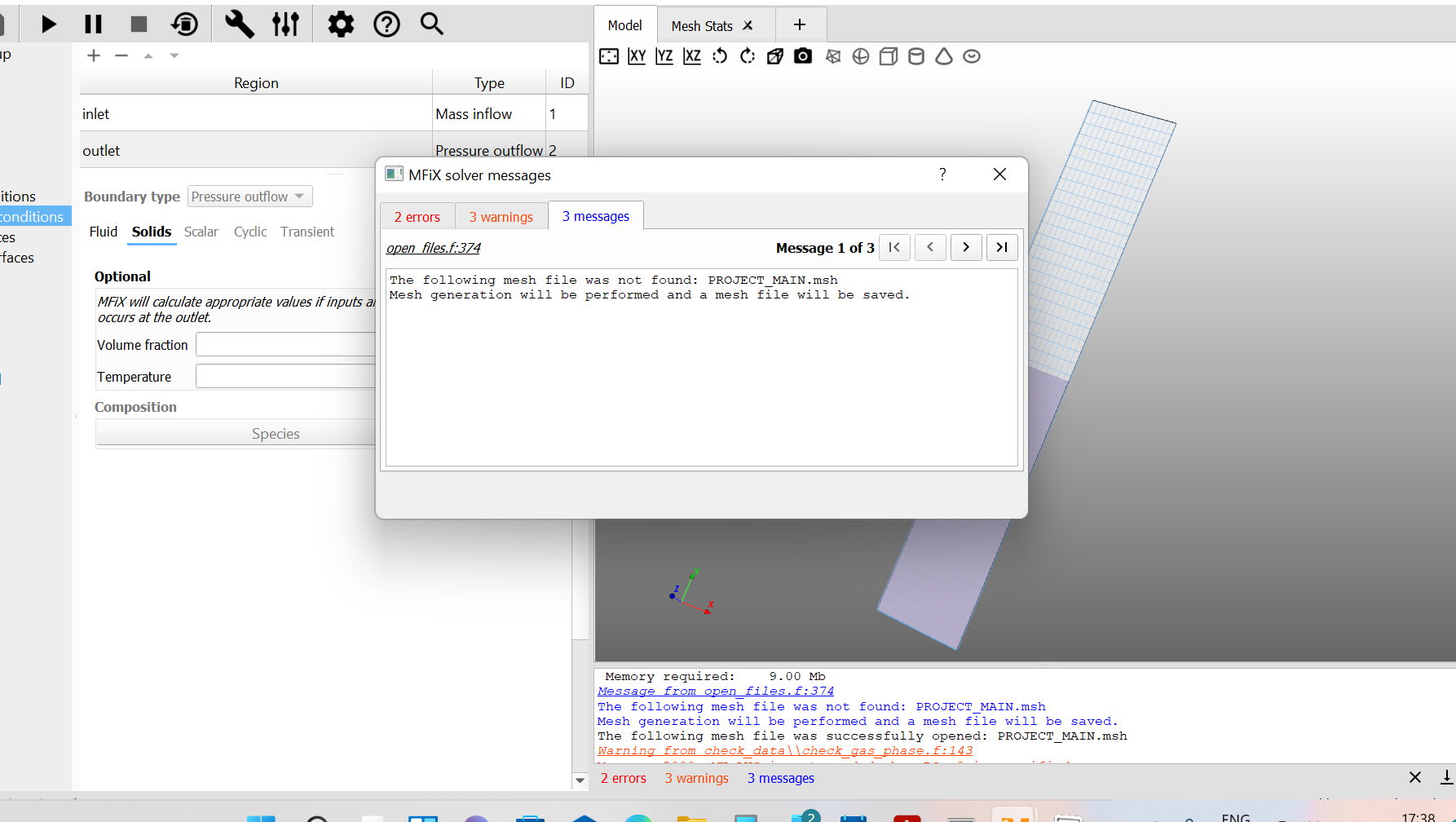Open the open_files.f:374 link in dialog
This screenshot has width=1456, height=822.
click(433, 248)
